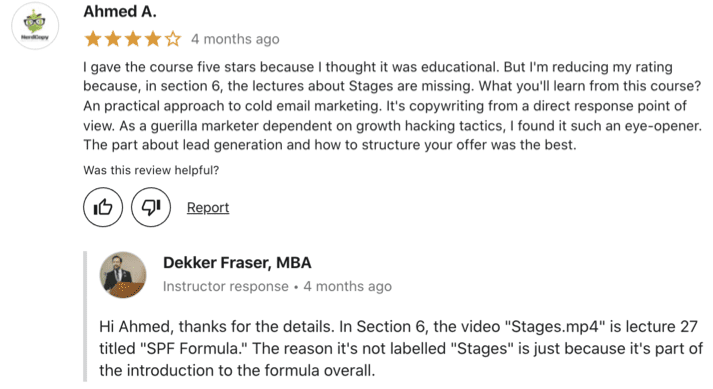Click the gray vertical bar beside instructor response
713x389 pixels.
coord(85,316)
